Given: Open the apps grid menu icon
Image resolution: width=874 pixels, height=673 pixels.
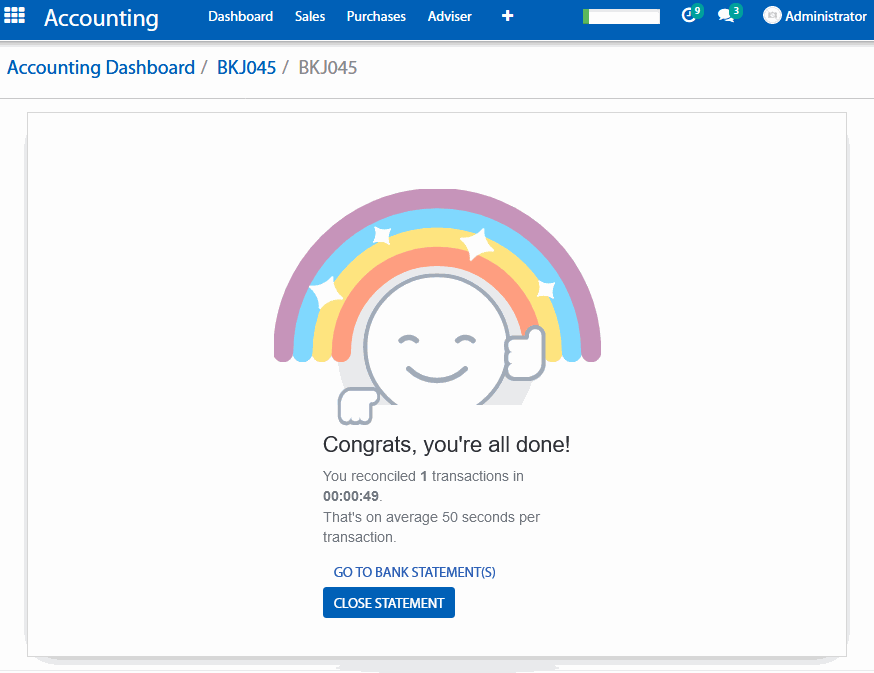Looking at the screenshot, I should [x=15, y=17].
